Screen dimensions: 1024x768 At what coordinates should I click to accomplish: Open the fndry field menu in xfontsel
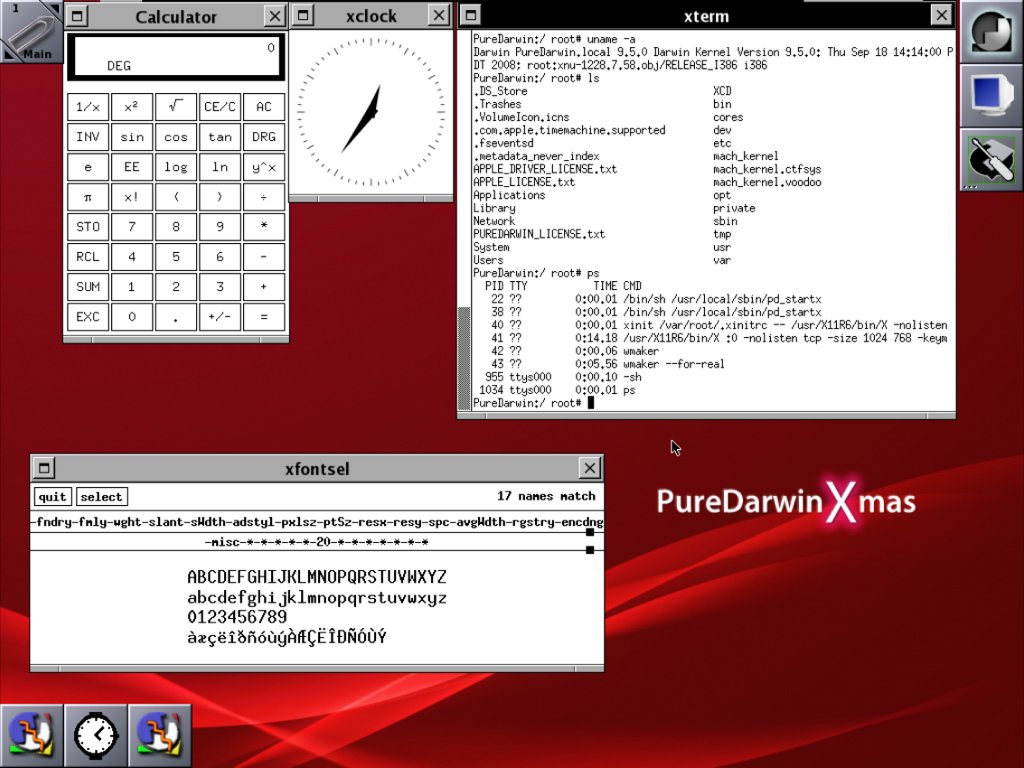pyautogui.click(x=54, y=522)
